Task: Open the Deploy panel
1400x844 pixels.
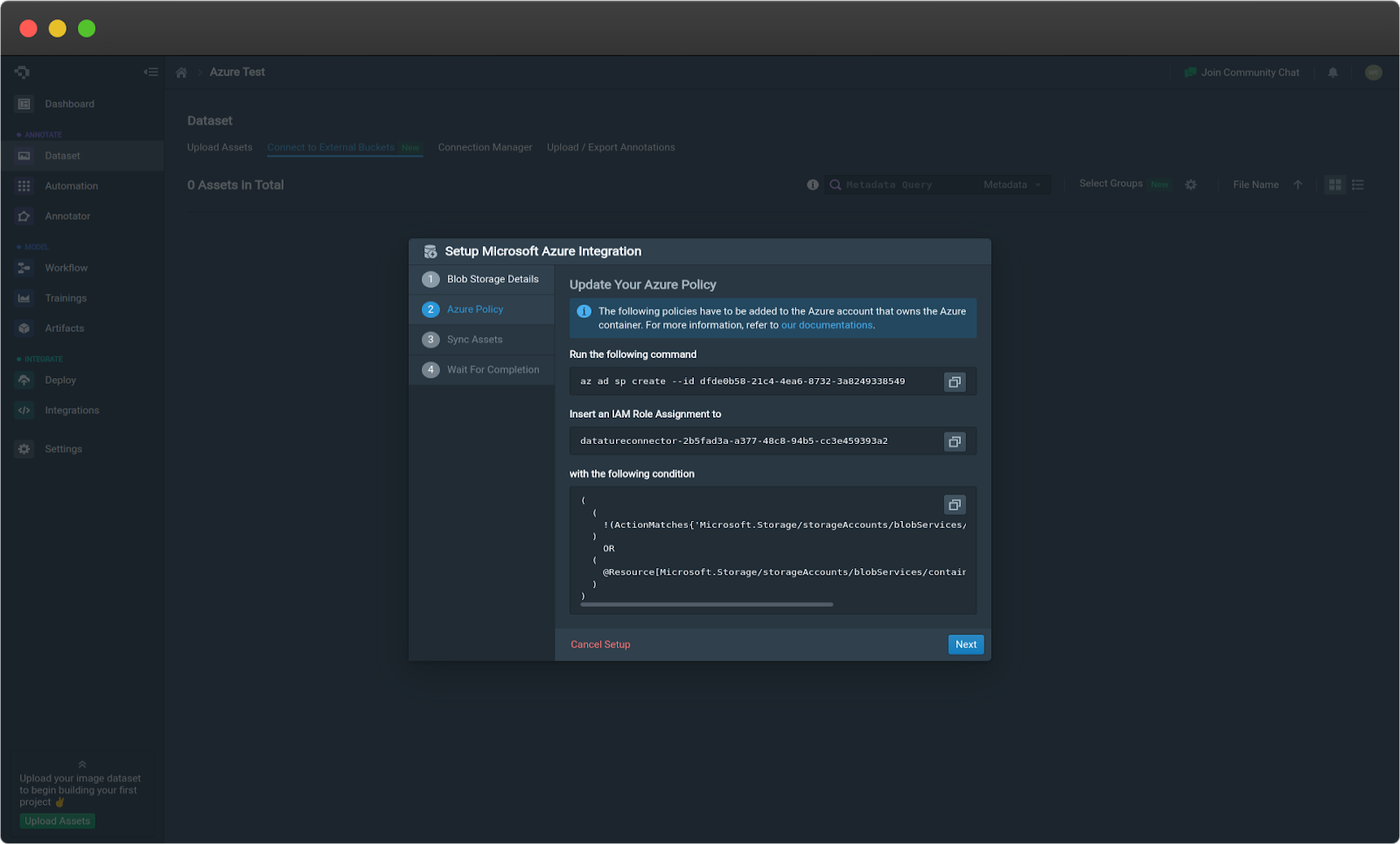Action: (x=60, y=380)
